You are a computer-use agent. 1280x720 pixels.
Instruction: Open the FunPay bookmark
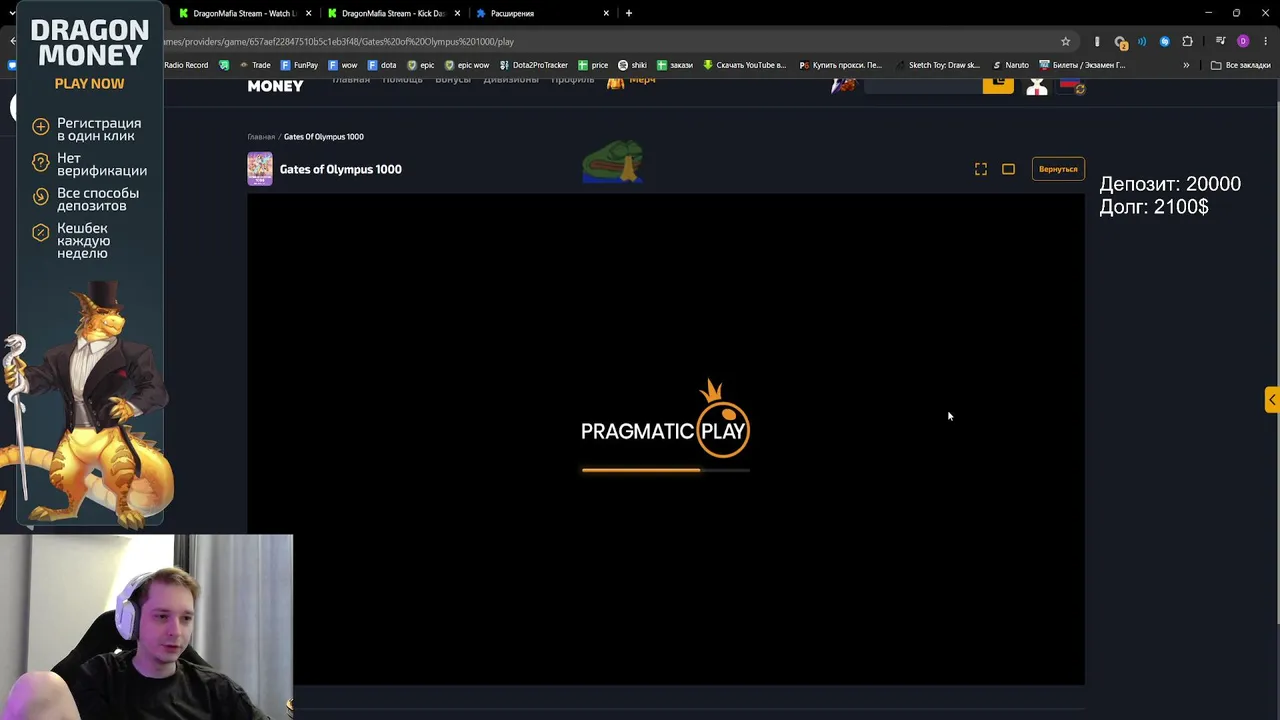pos(299,65)
